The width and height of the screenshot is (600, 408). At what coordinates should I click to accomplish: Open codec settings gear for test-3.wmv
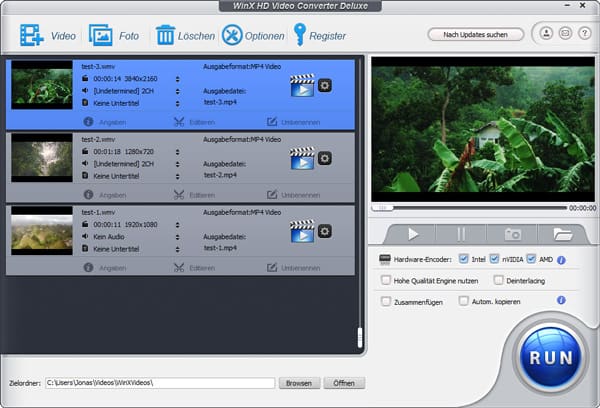(325, 85)
